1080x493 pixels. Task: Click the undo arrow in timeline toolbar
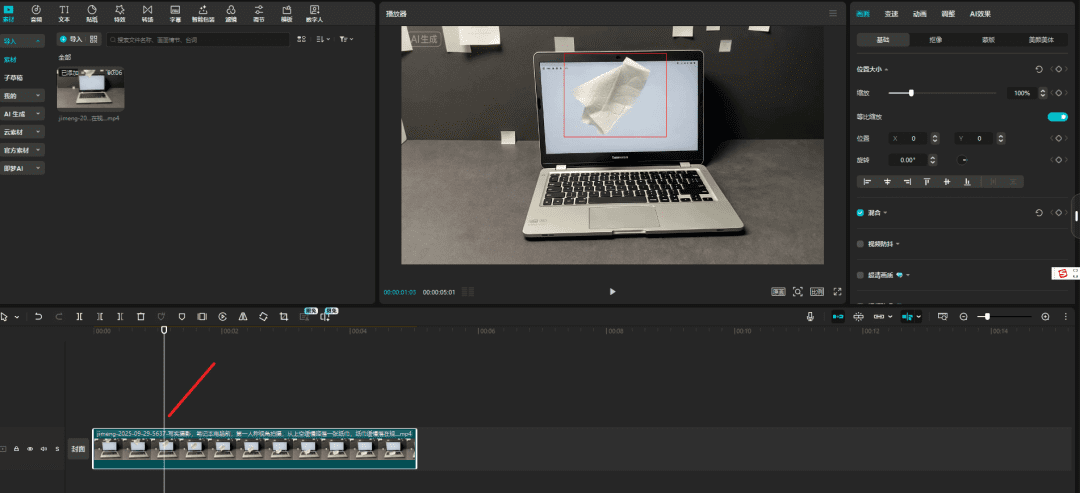point(38,316)
